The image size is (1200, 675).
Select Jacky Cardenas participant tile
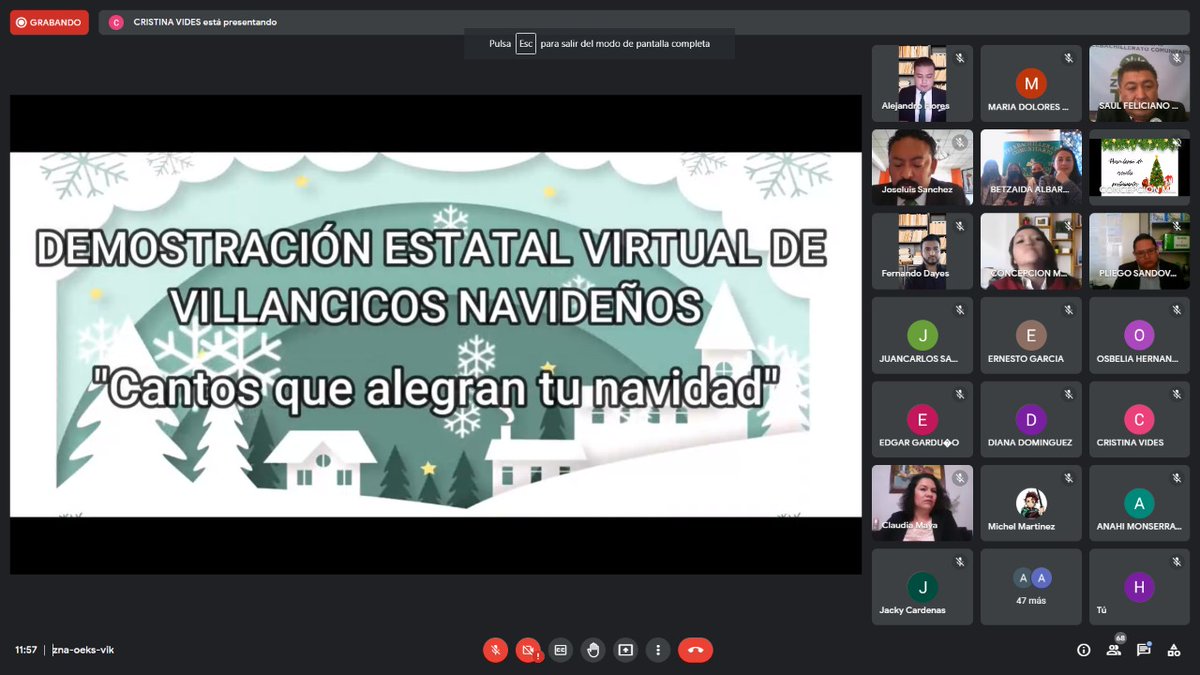coord(922,587)
